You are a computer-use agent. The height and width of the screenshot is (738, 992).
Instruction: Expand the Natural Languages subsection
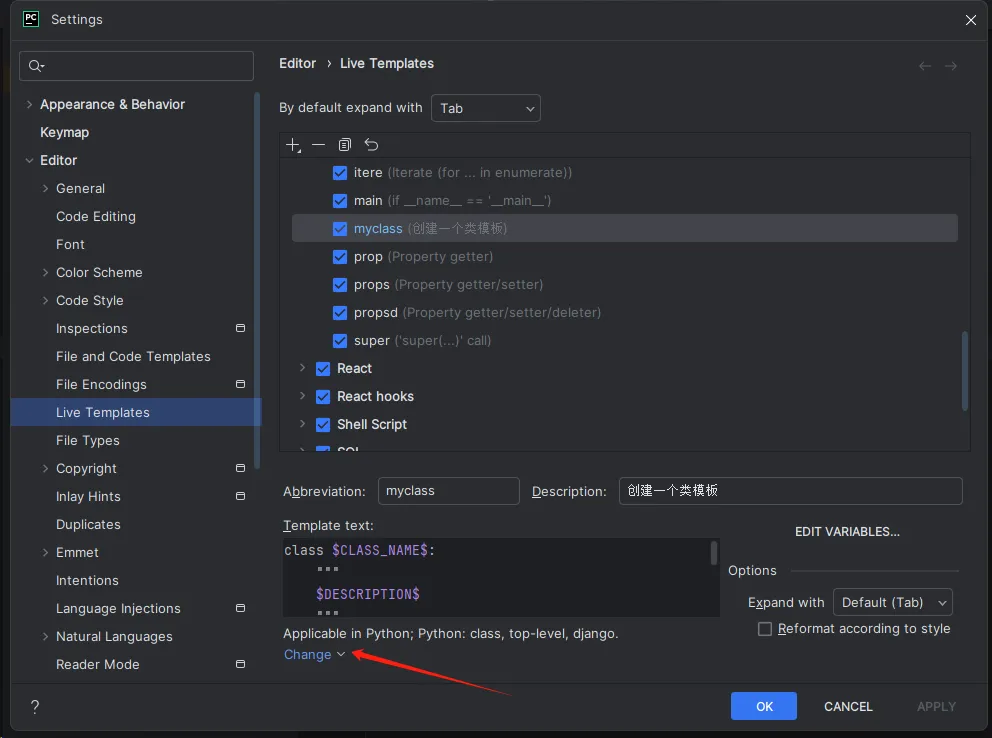coord(45,636)
